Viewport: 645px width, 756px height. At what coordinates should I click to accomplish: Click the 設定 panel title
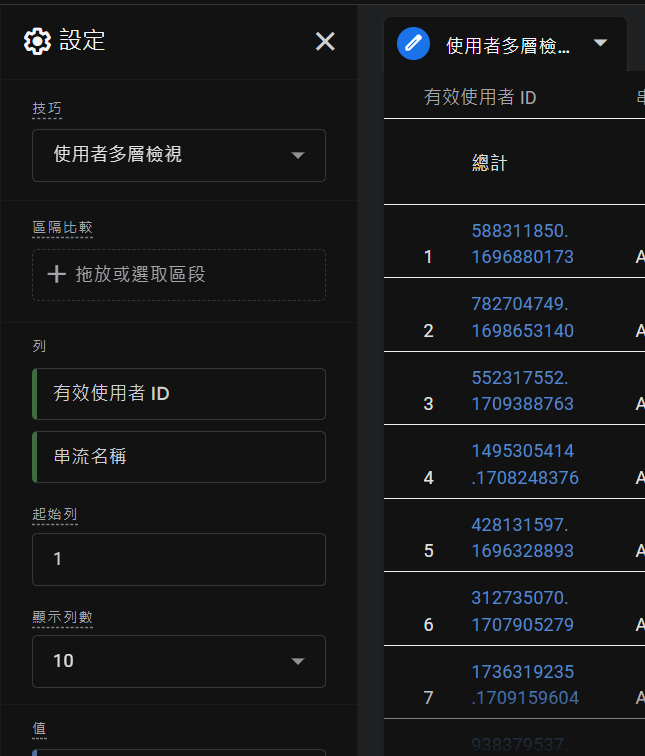(82, 40)
